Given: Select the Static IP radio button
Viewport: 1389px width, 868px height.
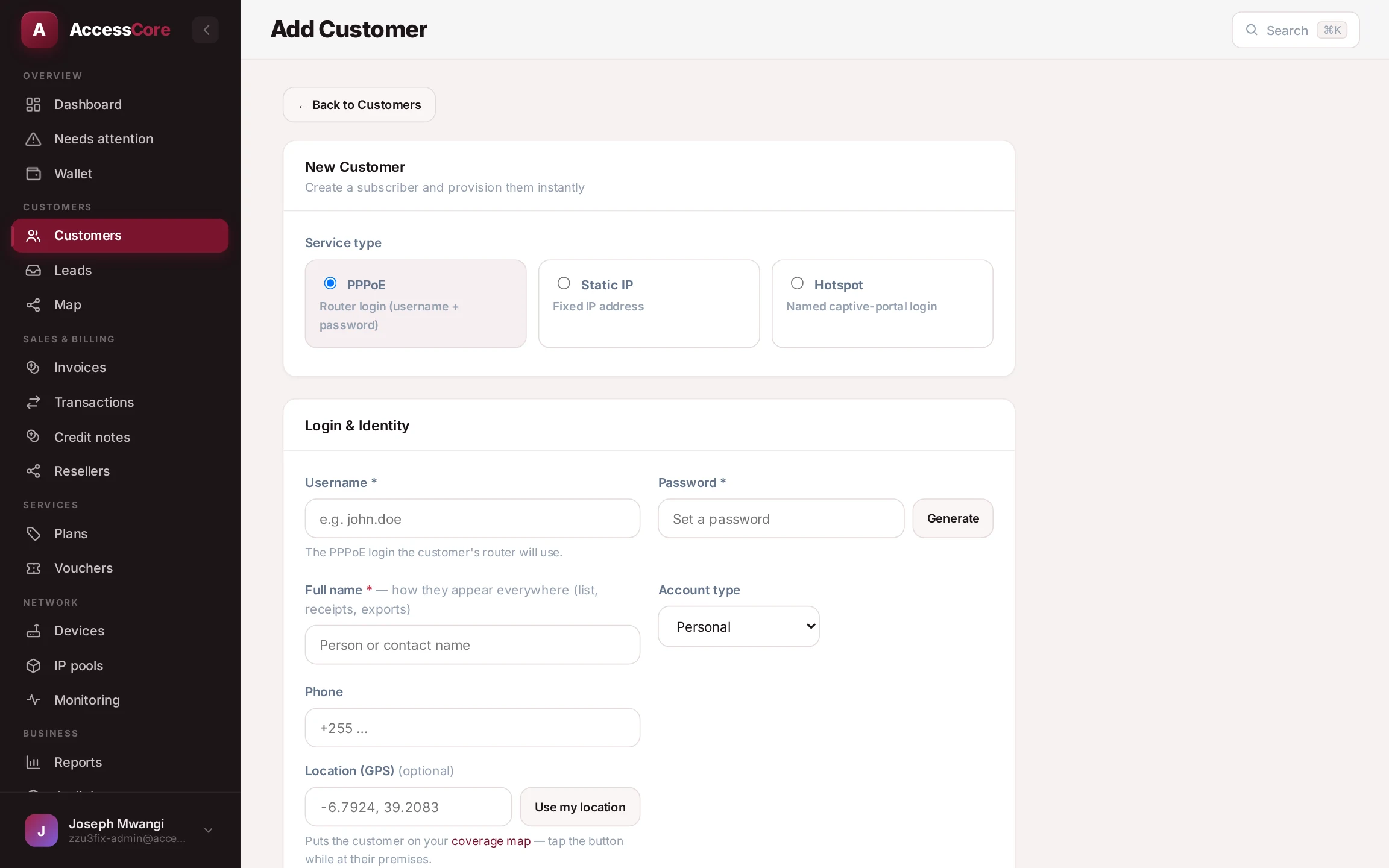Looking at the screenshot, I should tap(564, 283).
